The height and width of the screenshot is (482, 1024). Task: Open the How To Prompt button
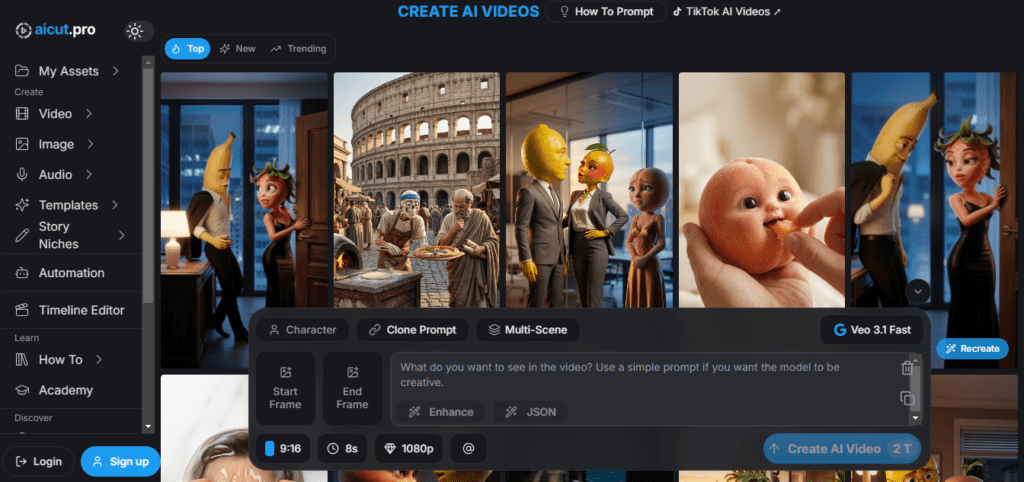point(605,12)
